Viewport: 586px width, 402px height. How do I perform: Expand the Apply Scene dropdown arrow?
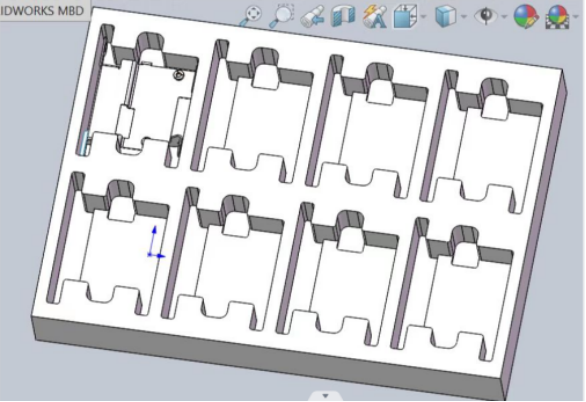[x=575, y=17]
